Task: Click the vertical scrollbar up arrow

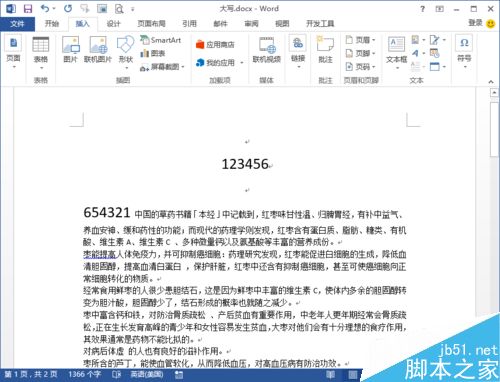Action: [x=494, y=93]
